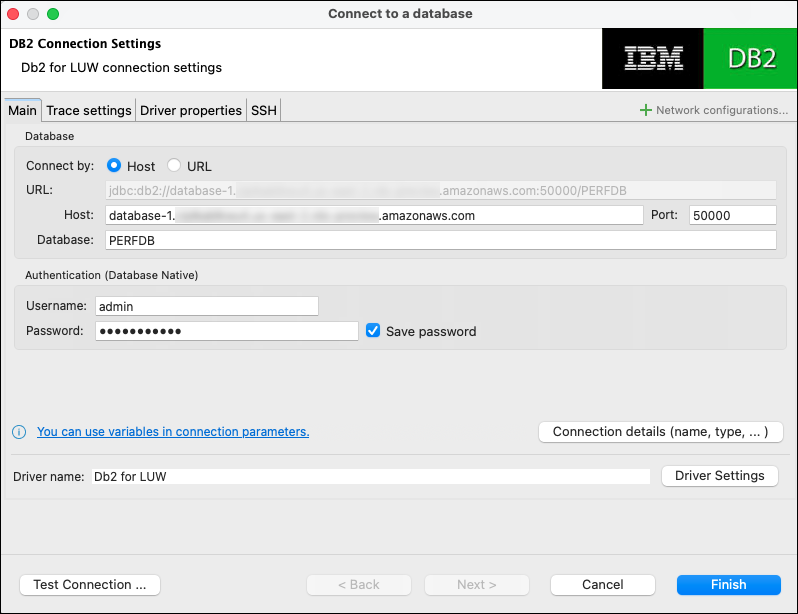Image resolution: width=798 pixels, height=614 pixels.
Task: Open the Driver properties tab
Action: (x=190, y=110)
